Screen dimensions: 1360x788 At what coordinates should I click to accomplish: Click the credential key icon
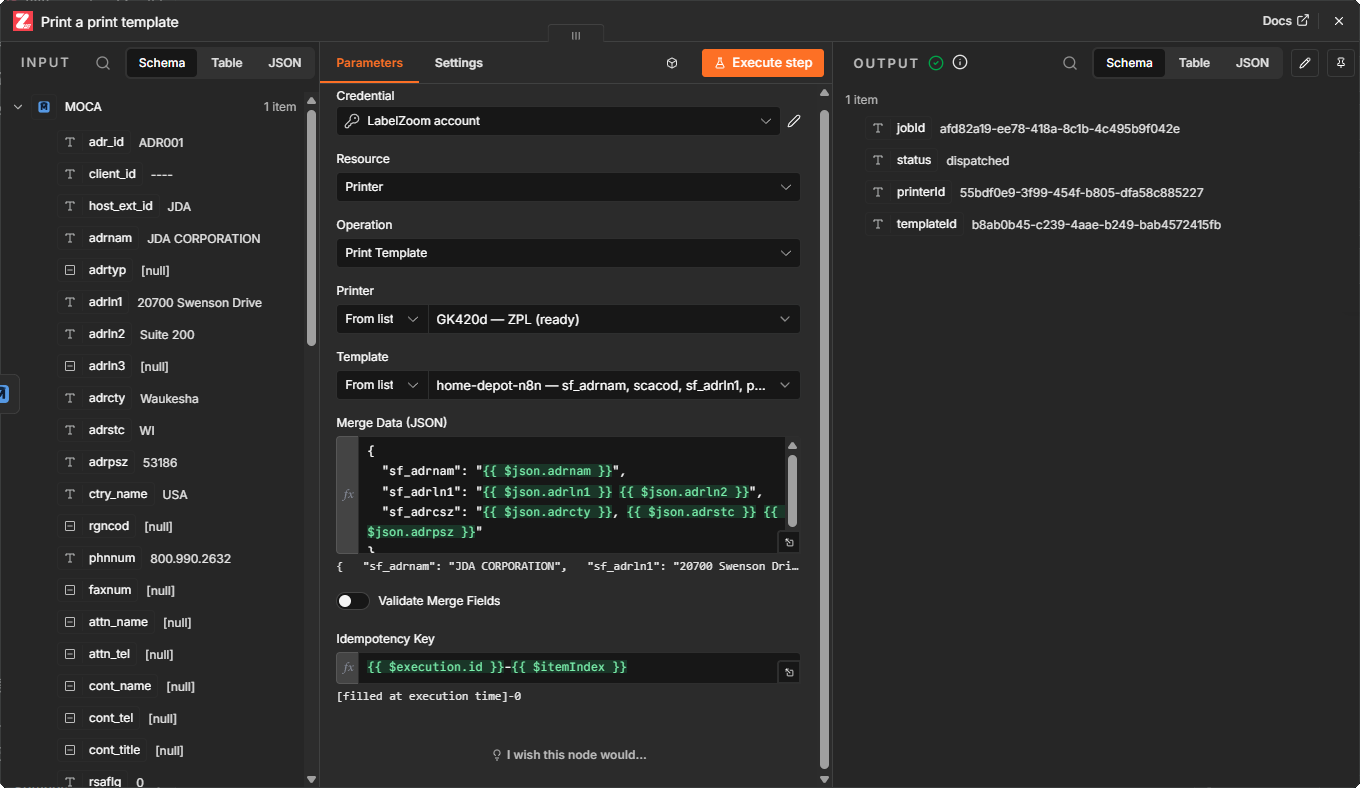352,121
